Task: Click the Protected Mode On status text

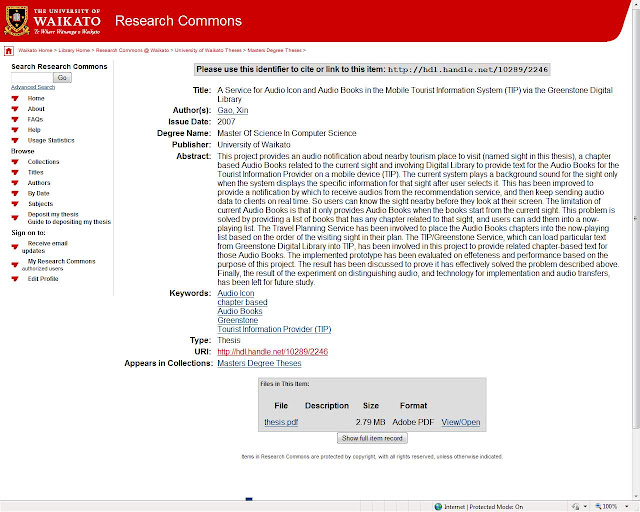Action: pos(496,507)
